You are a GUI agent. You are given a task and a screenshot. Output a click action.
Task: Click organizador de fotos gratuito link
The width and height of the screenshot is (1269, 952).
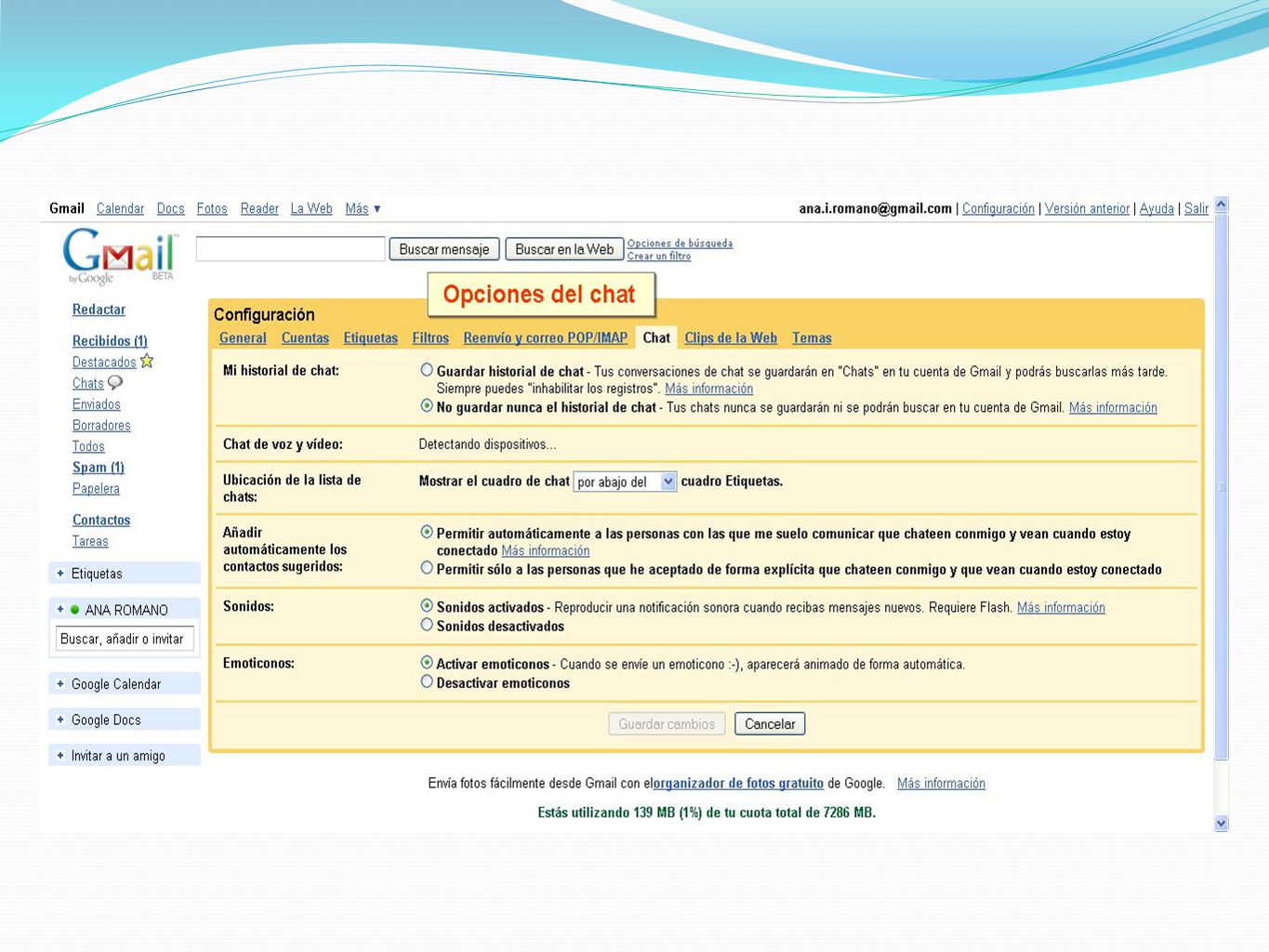tap(738, 784)
